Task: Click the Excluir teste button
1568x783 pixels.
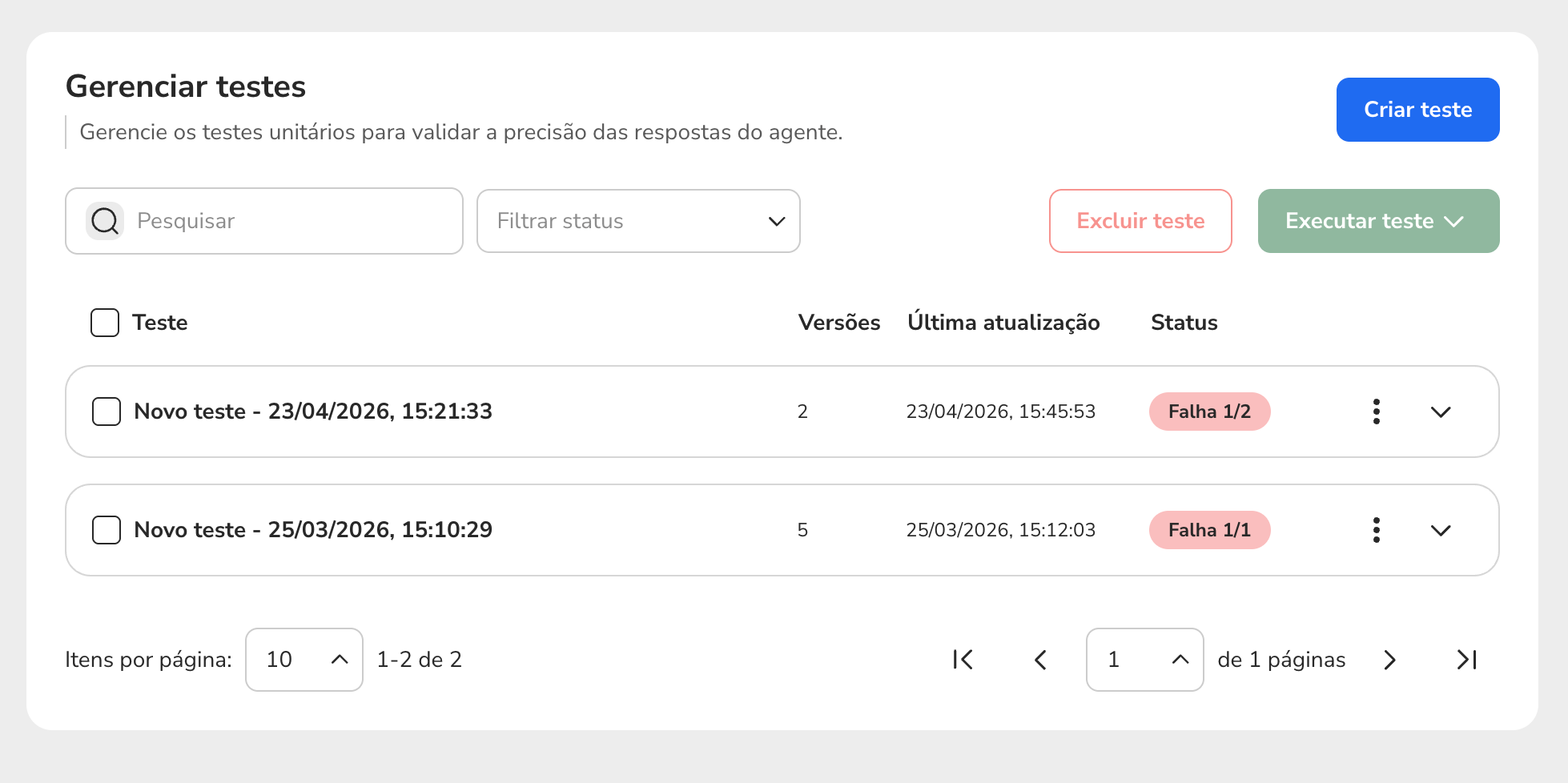Action: pos(1140,221)
